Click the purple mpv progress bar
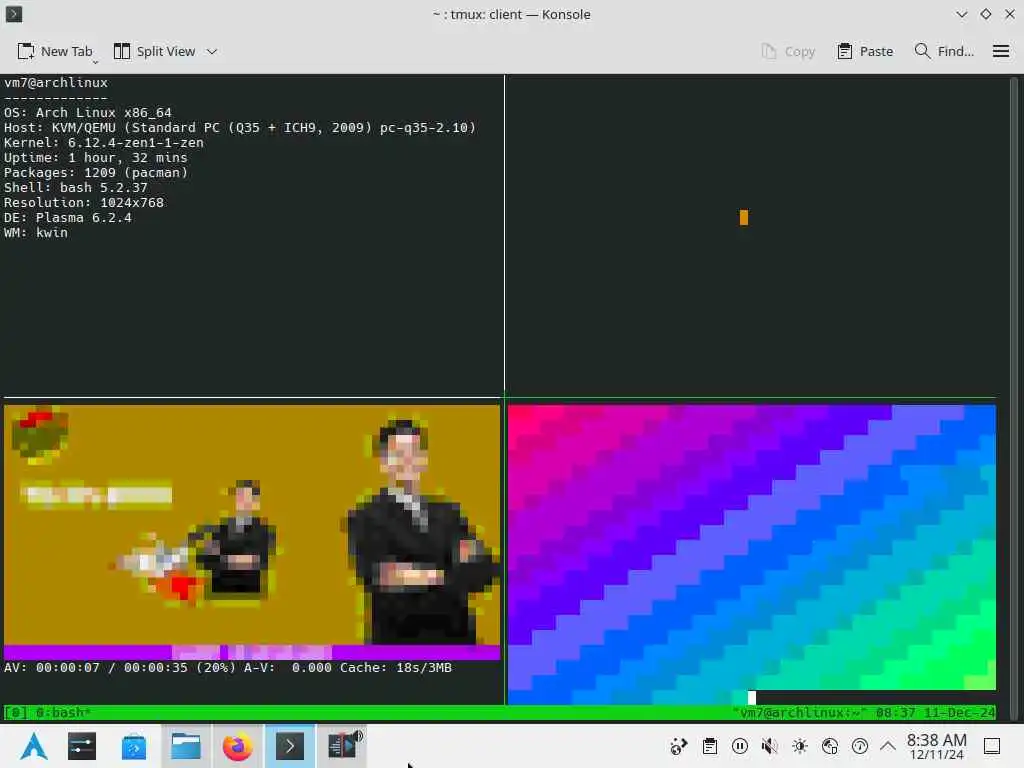This screenshot has width=1024, height=768. (x=252, y=652)
